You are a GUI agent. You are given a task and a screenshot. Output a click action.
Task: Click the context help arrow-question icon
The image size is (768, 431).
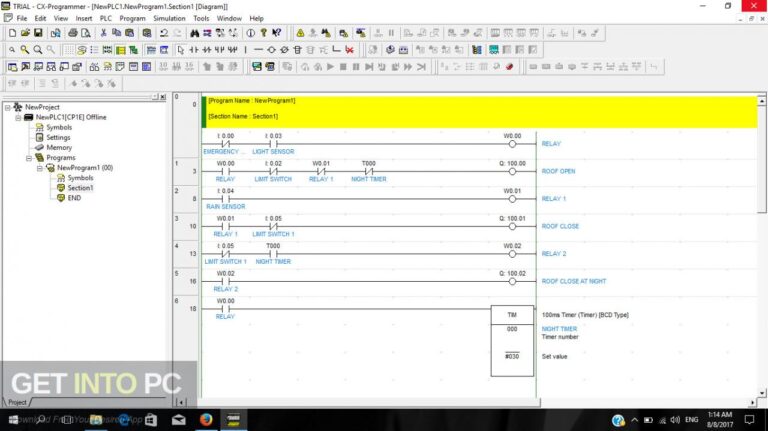[x=277, y=33]
